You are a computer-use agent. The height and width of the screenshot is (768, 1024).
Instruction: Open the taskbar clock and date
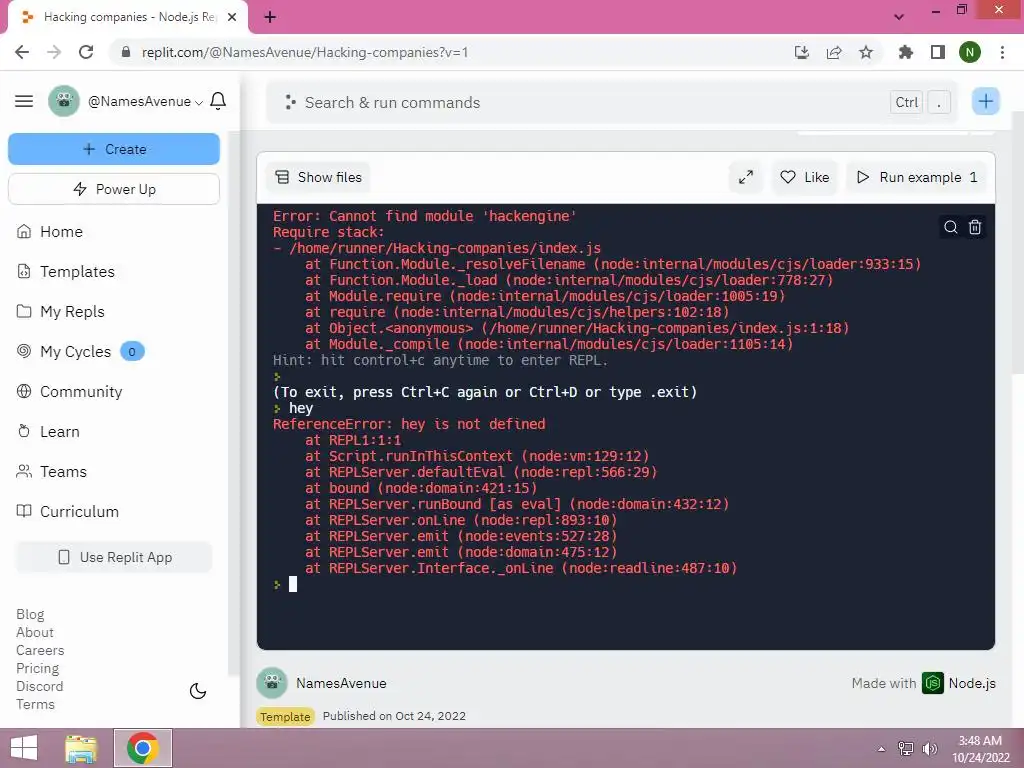coord(980,749)
